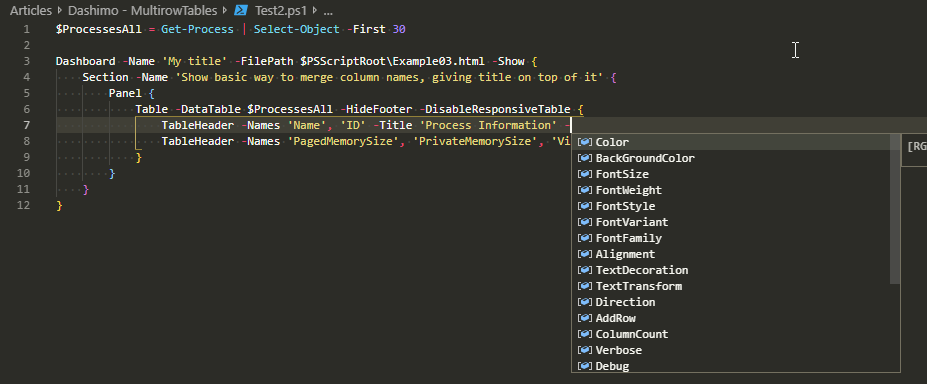Click the $ProcessesAll variable on line 1
This screenshot has width=927, height=384.
99,29
